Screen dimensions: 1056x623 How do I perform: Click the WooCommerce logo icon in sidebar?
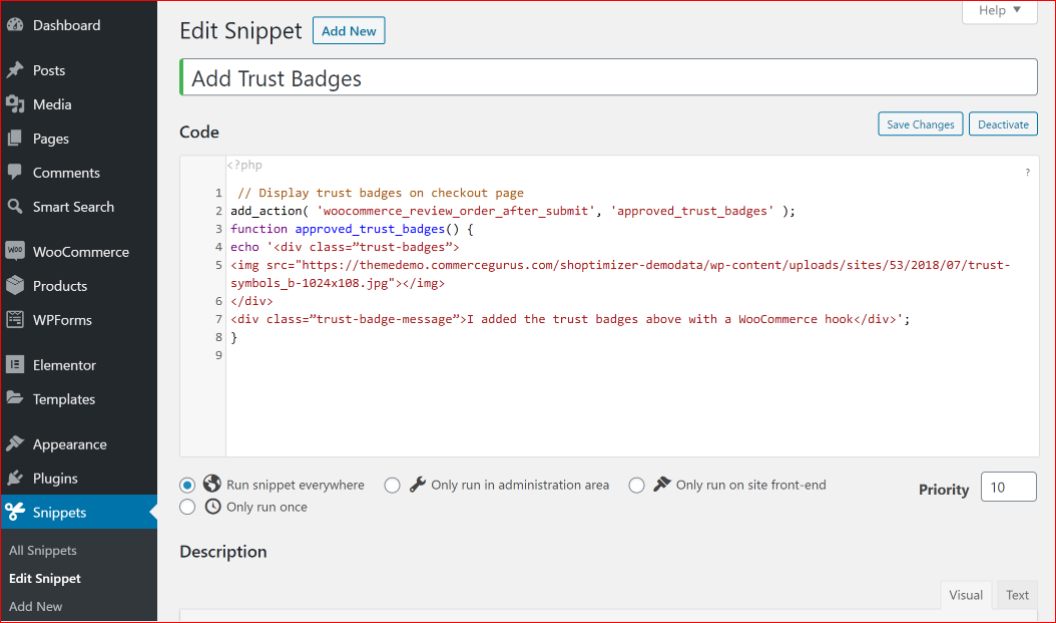tap(15, 251)
